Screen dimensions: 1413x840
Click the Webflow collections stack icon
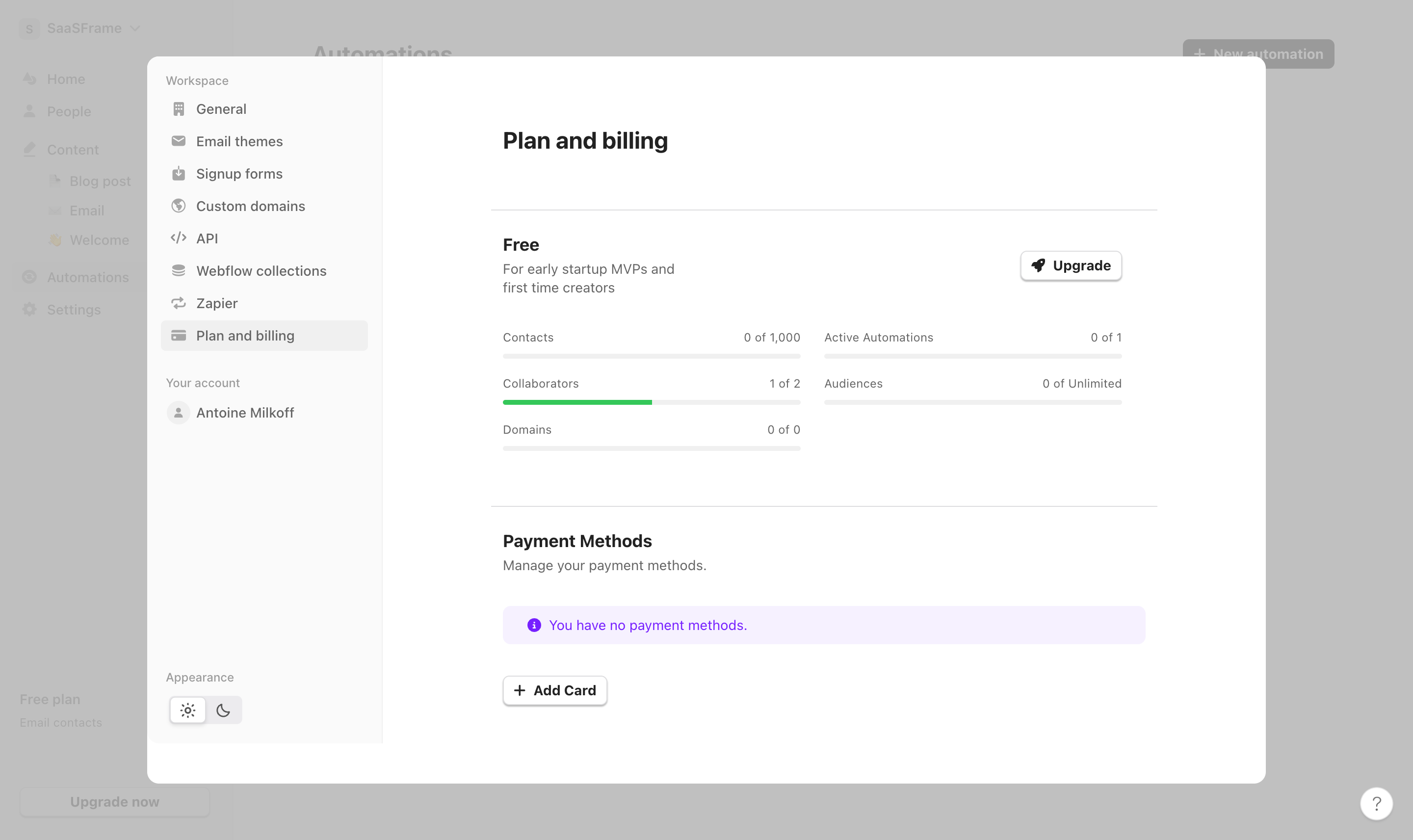tap(178, 270)
